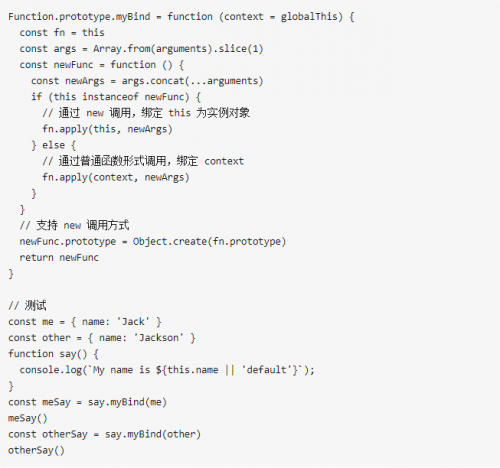Screen dimensions: 500x468
Task: Click the Function.prototype.myBind declaration text
Action: click(79, 16)
